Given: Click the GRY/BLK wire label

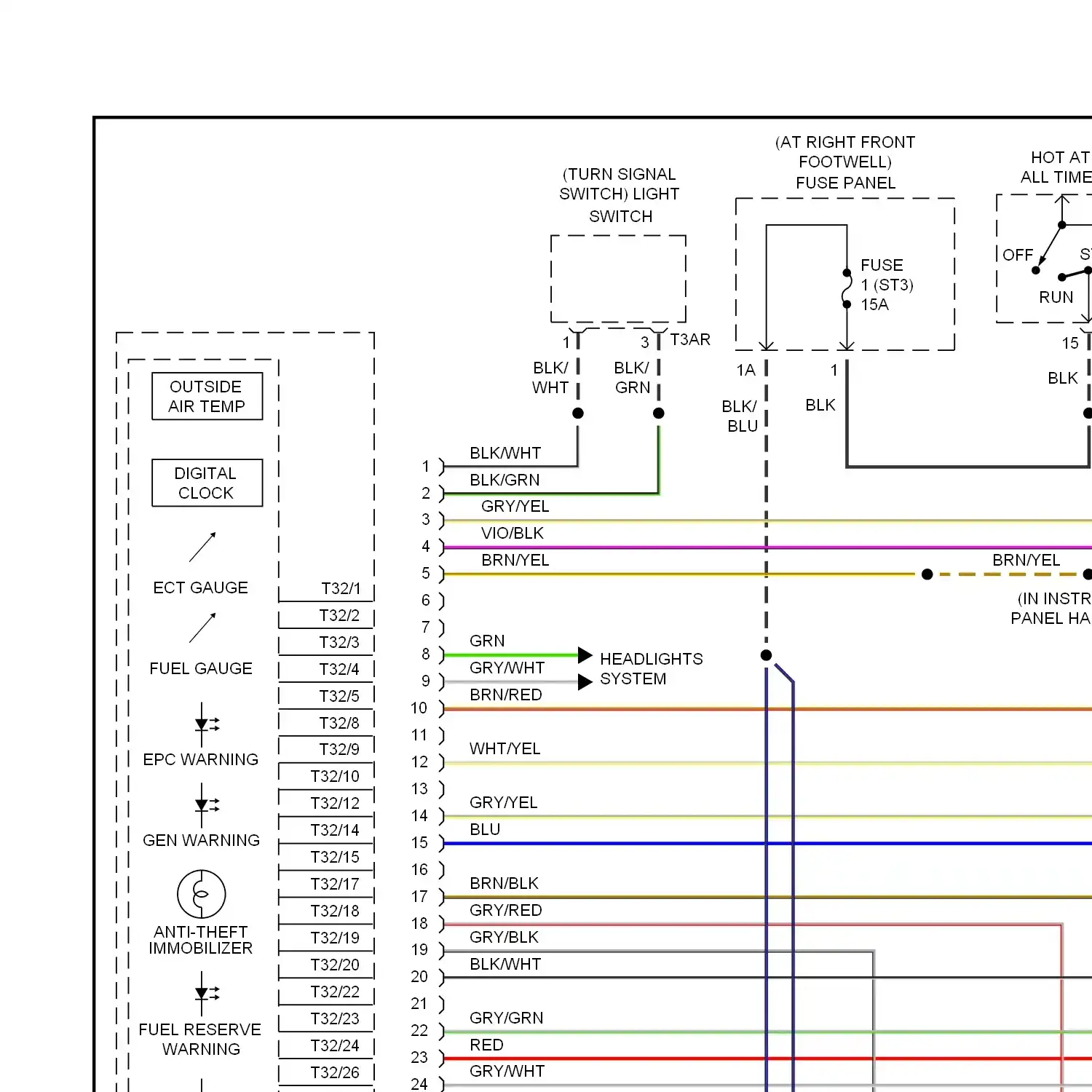Looking at the screenshot, I should point(504,937).
